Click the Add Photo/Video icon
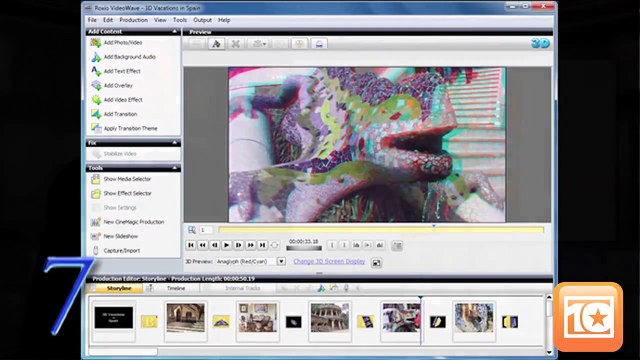Screen dimensions: 640x360 click(x=96, y=42)
